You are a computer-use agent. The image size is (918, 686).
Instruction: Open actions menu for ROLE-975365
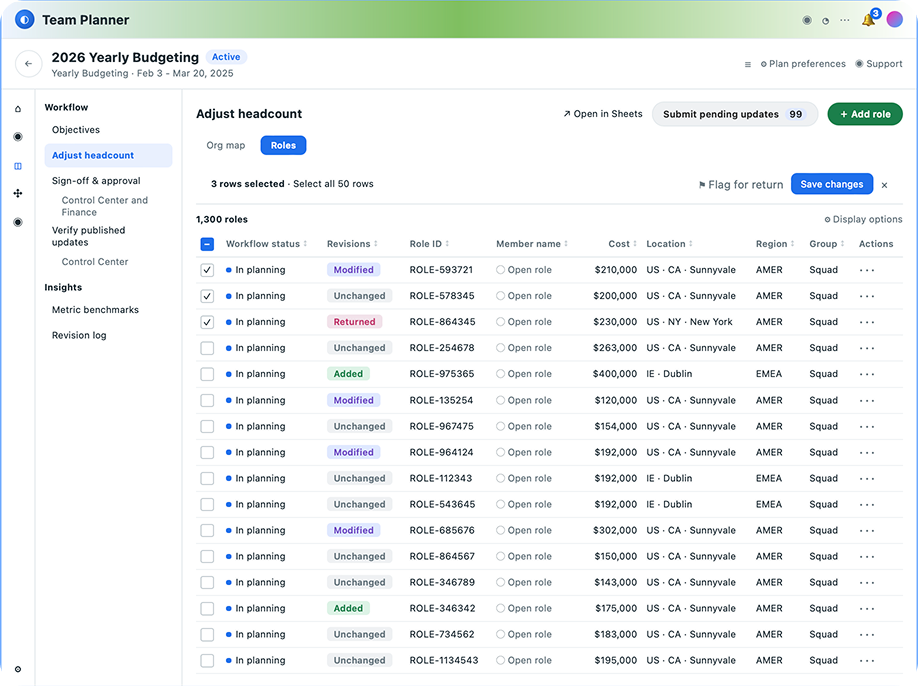coord(867,374)
